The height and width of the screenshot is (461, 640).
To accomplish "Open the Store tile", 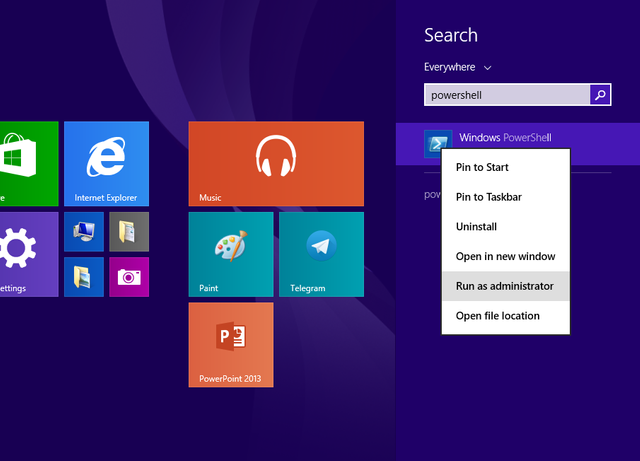I will (x=29, y=164).
